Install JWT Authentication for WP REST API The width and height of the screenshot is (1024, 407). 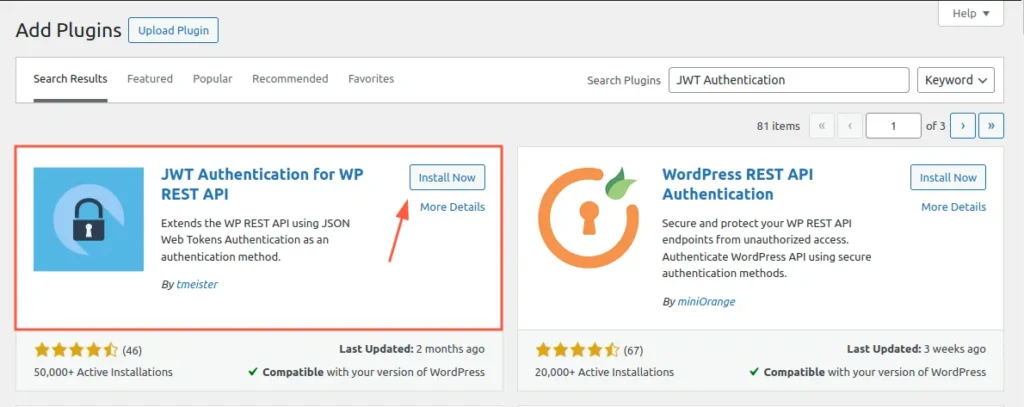(447, 177)
